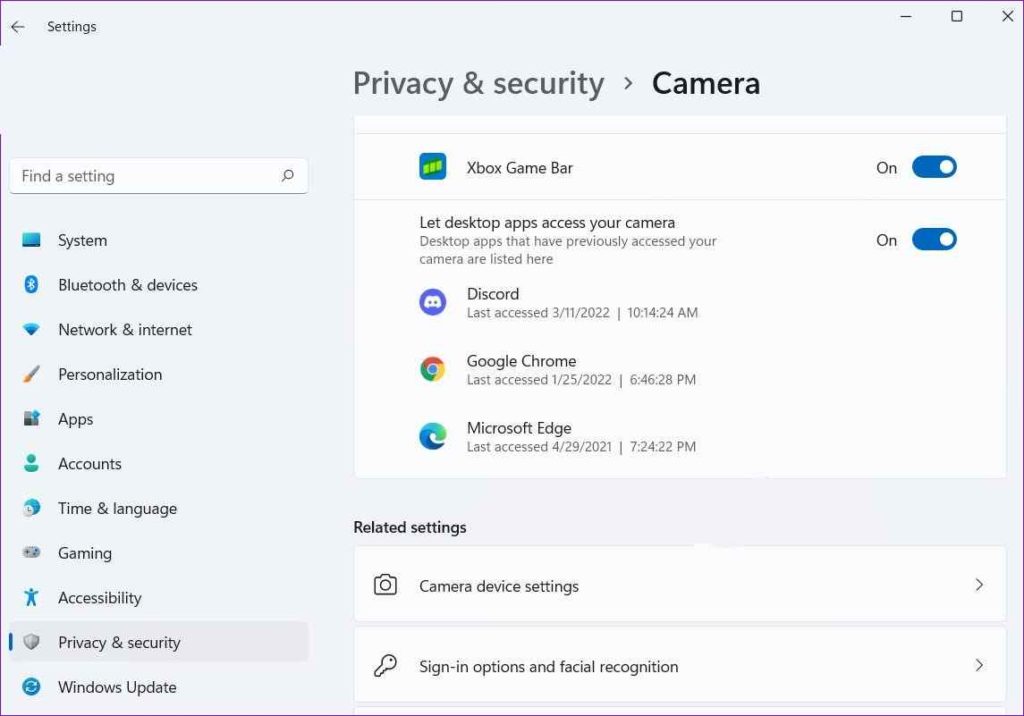Click Privacy & security breadcrumb link
Image resolution: width=1024 pixels, height=716 pixels.
click(x=479, y=84)
